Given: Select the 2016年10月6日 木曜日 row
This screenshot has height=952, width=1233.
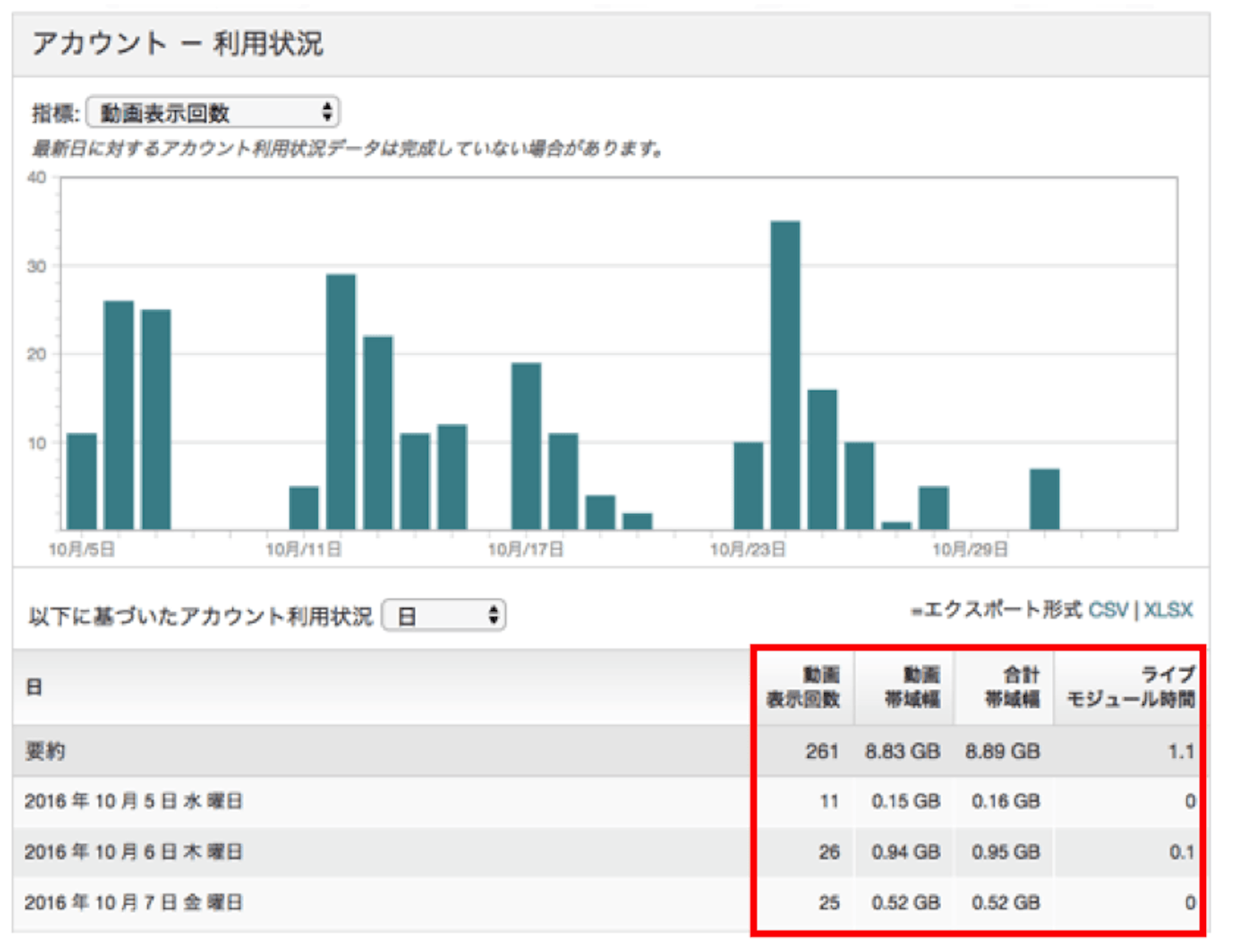Looking at the screenshot, I should pyautogui.click(x=134, y=852).
